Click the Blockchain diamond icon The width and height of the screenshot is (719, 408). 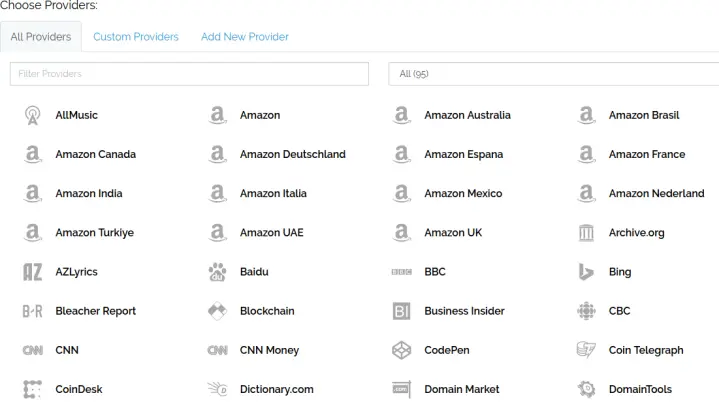pos(217,311)
